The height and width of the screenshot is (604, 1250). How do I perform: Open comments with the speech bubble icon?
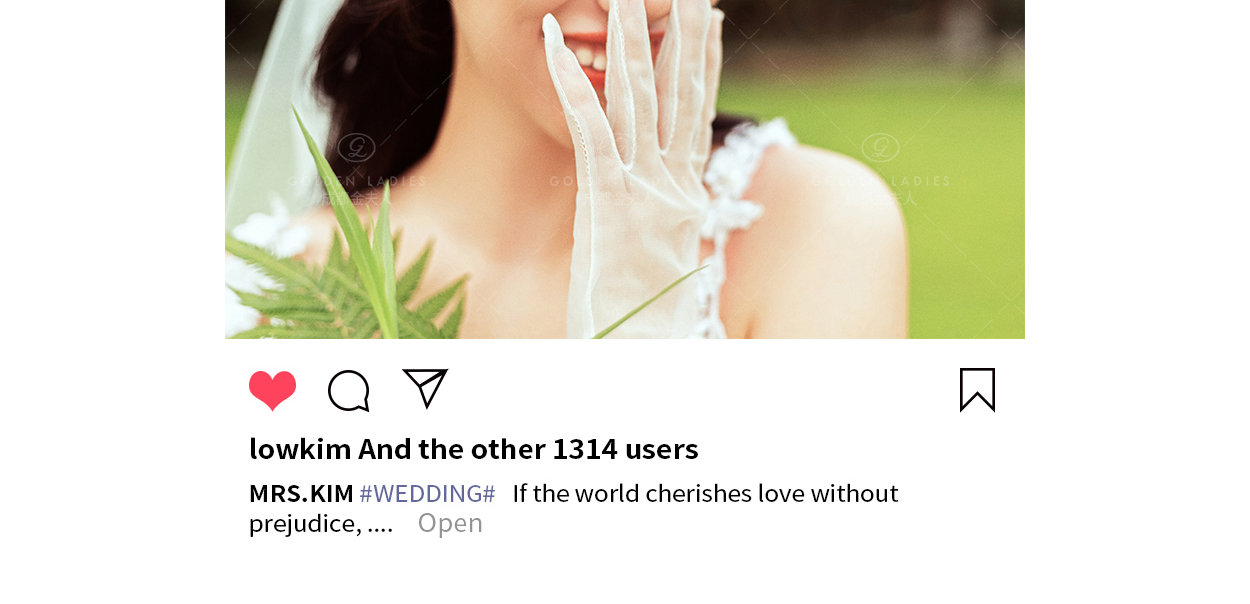pos(349,391)
